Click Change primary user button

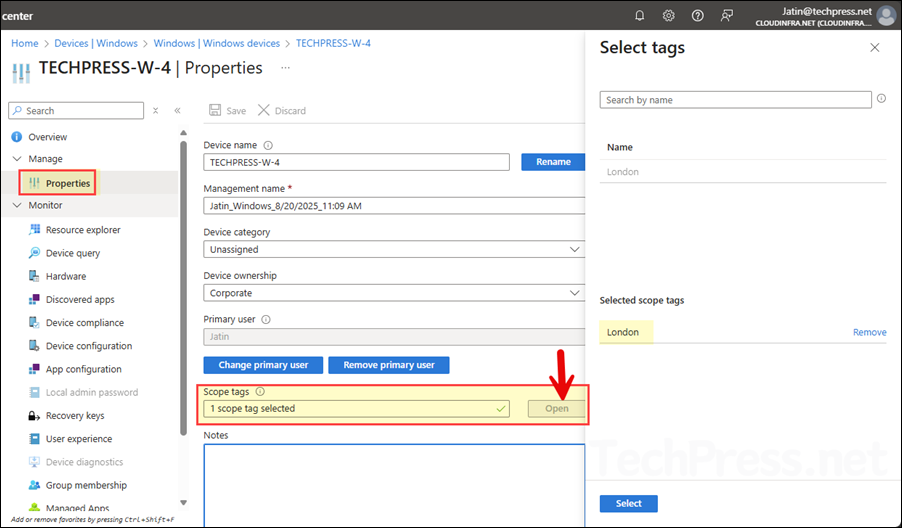tap(263, 365)
